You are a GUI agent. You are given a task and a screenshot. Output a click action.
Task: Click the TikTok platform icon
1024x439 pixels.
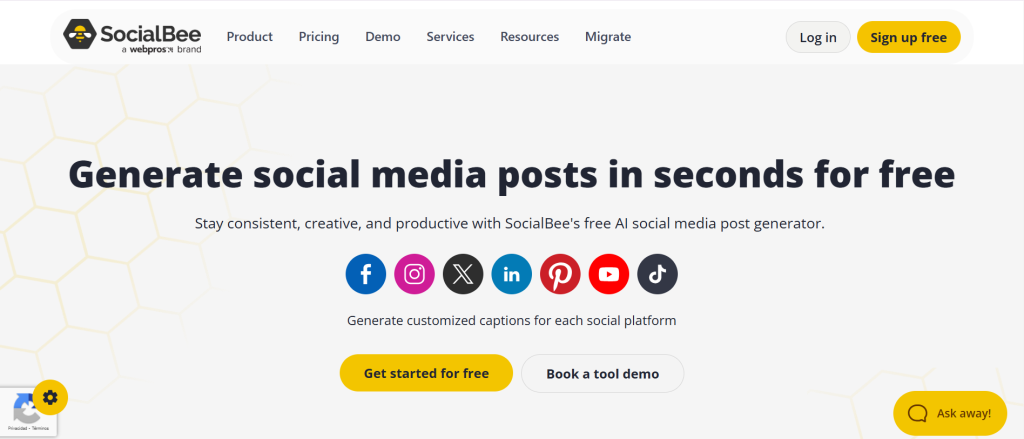[x=657, y=274]
